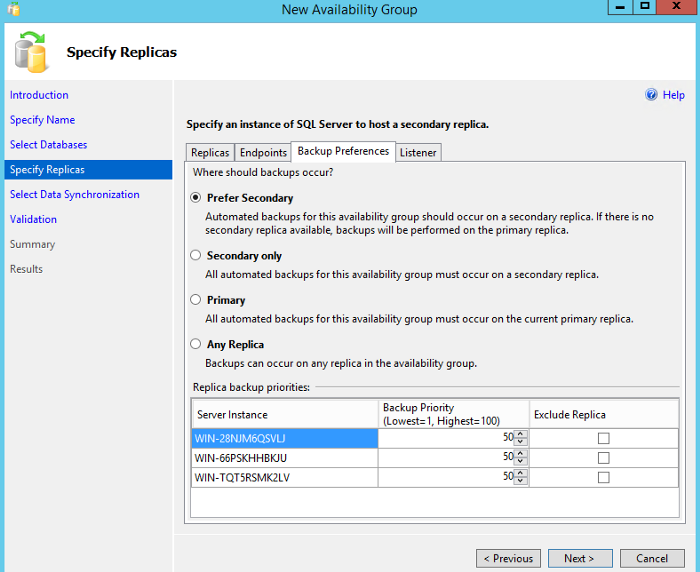Open the Help link
Viewport: 700px width, 572px height.
tap(673, 95)
